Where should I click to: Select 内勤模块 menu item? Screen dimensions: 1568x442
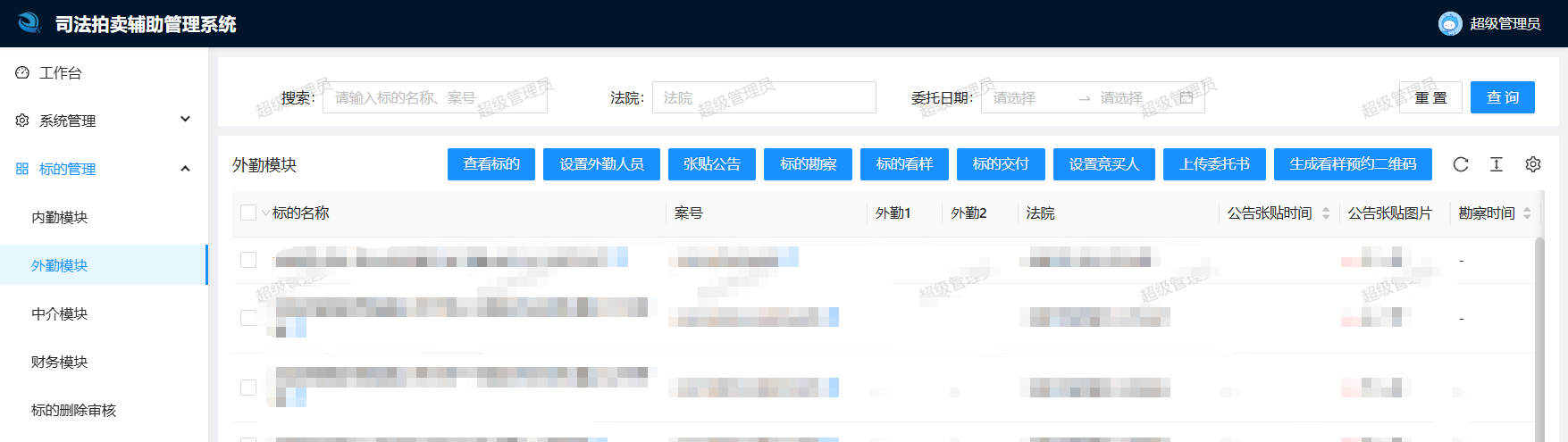click(104, 217)
